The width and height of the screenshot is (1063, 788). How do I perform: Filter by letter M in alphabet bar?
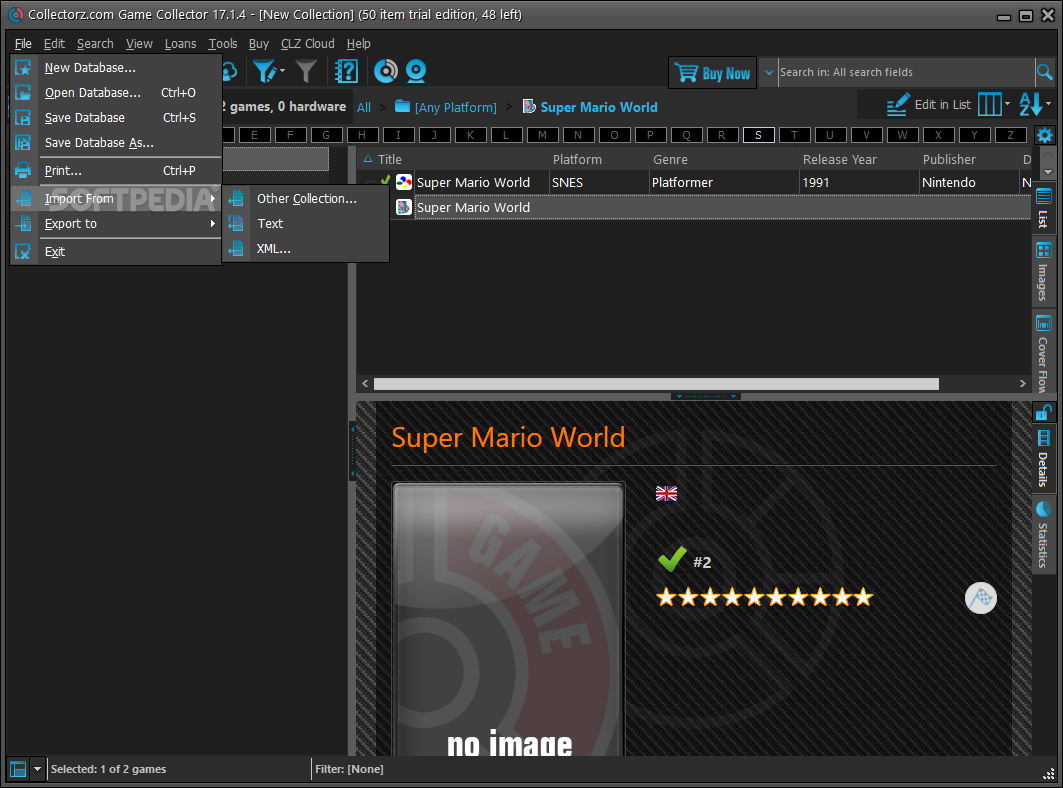(542, 135)
